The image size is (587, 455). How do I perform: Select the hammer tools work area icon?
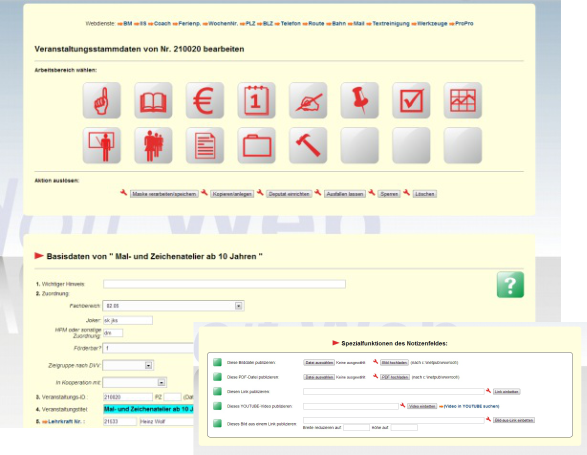pos(308,145)
